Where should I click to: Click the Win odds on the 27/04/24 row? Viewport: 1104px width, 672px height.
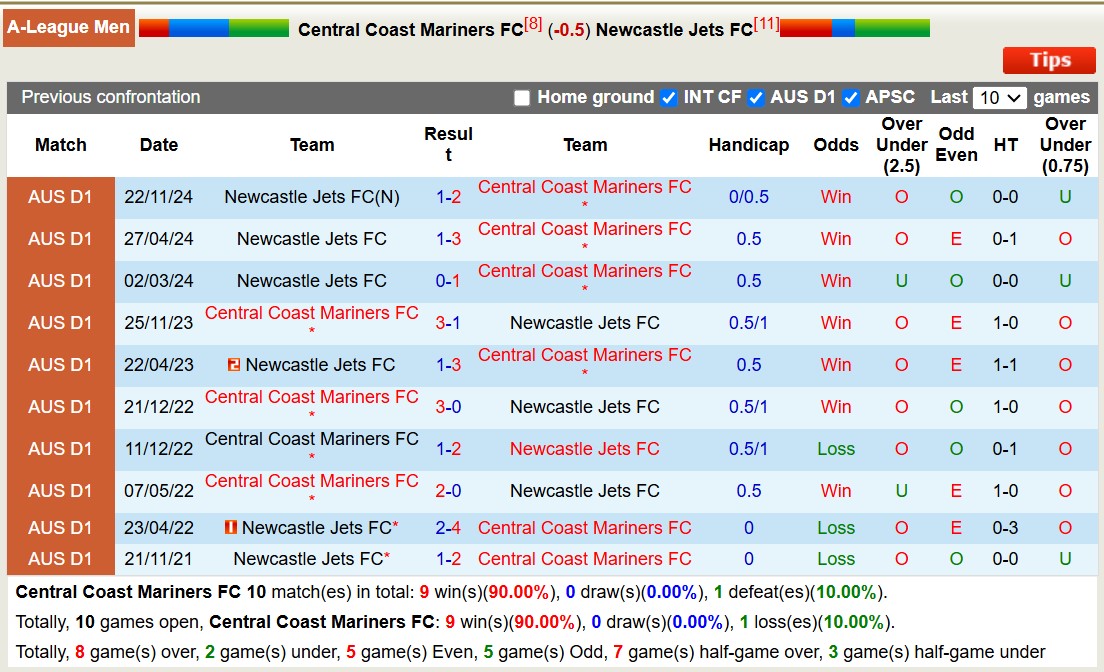[835, 239]
